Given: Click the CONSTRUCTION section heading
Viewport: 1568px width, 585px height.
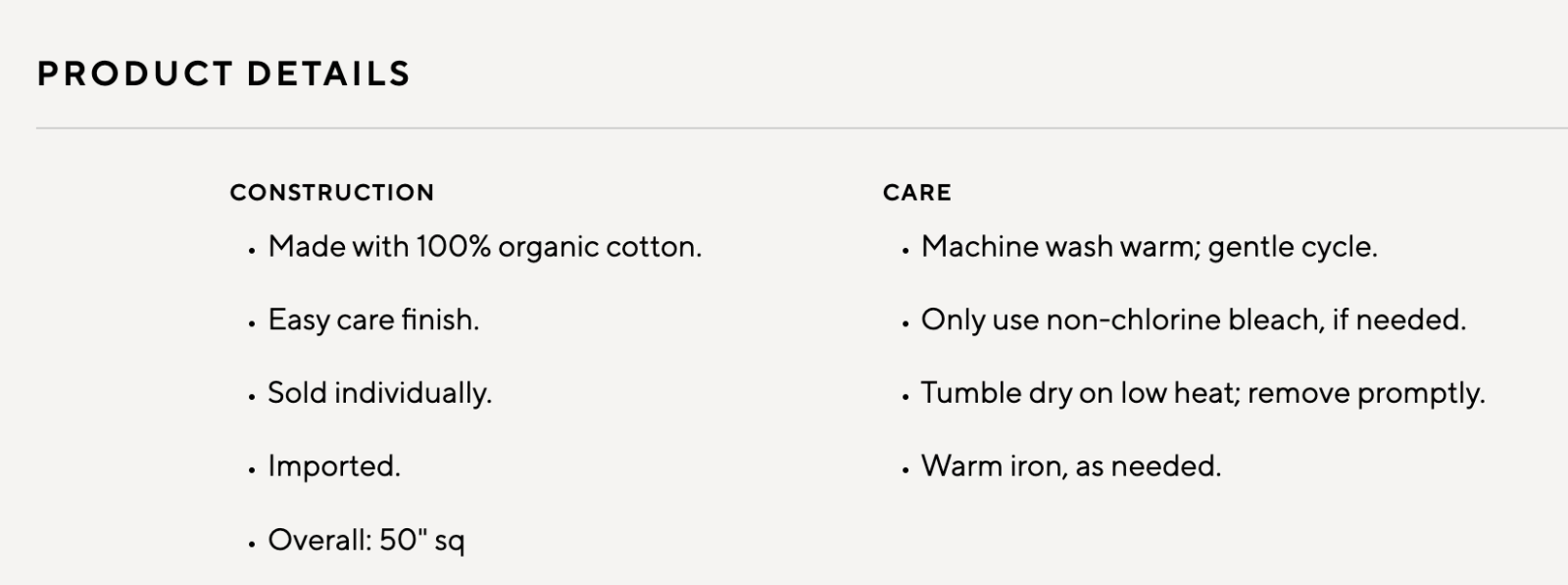Looking at the screenshot, I should 332,192.
